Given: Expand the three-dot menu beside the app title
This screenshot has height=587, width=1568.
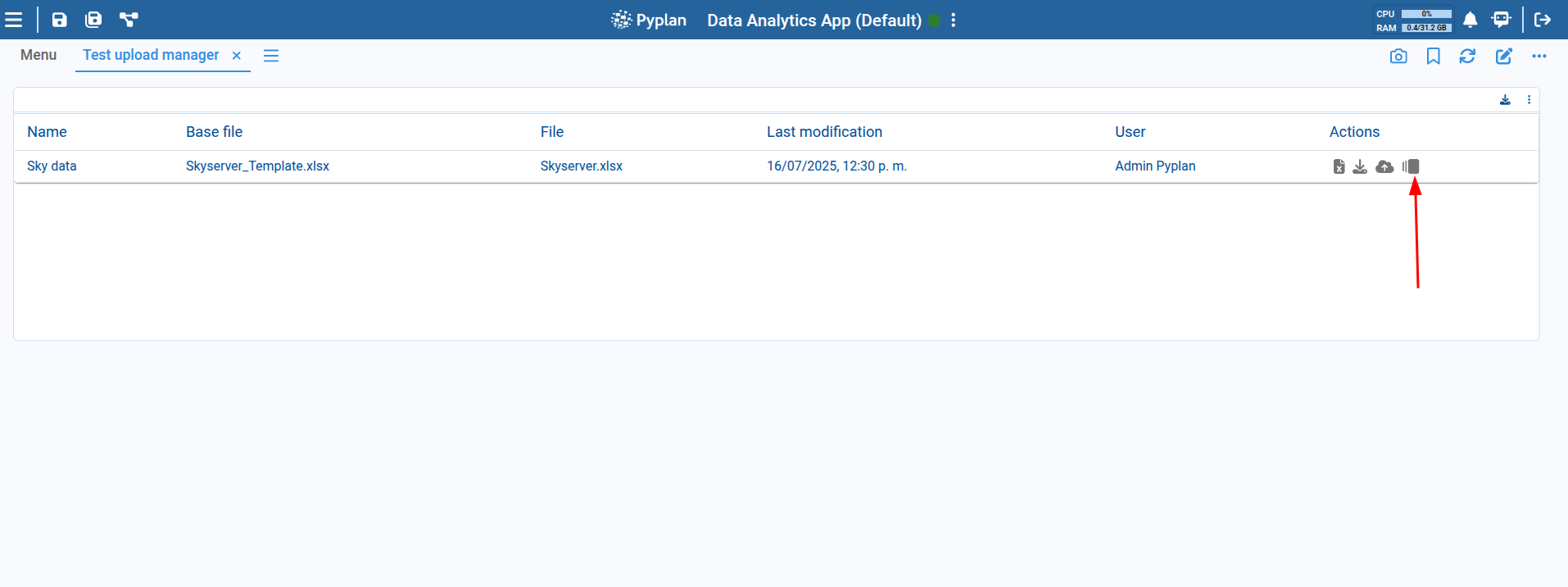Looking at the screenshot, I should pyautogui.click(x=954, y=20).
